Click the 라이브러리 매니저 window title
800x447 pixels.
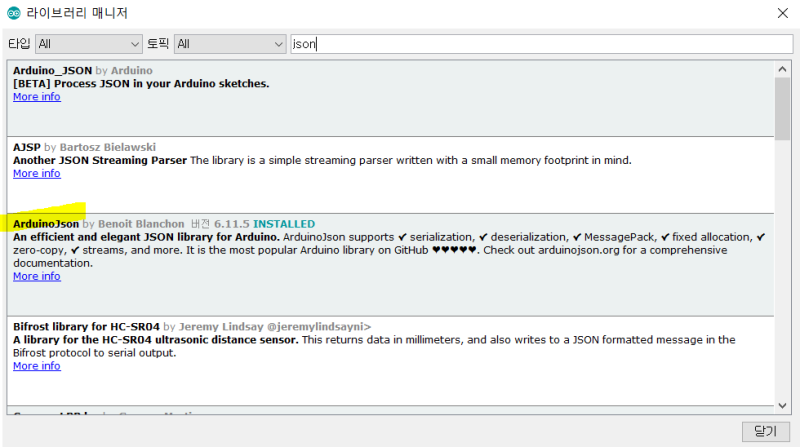pyautogui.click(x=77, y=13)
